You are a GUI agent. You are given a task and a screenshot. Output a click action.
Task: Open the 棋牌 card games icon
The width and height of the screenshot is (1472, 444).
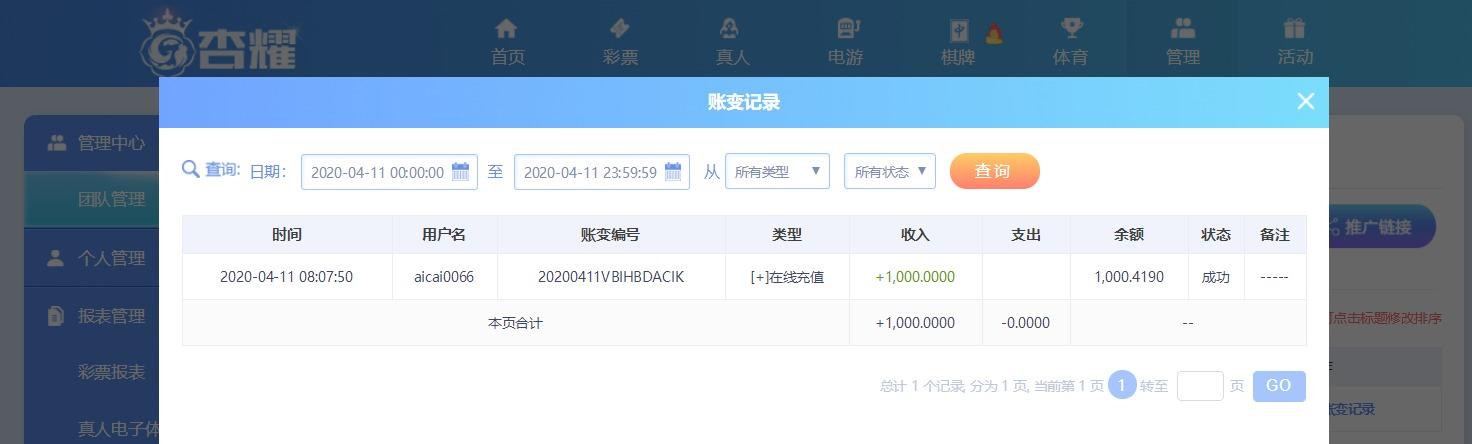click(x=958, y=30)
